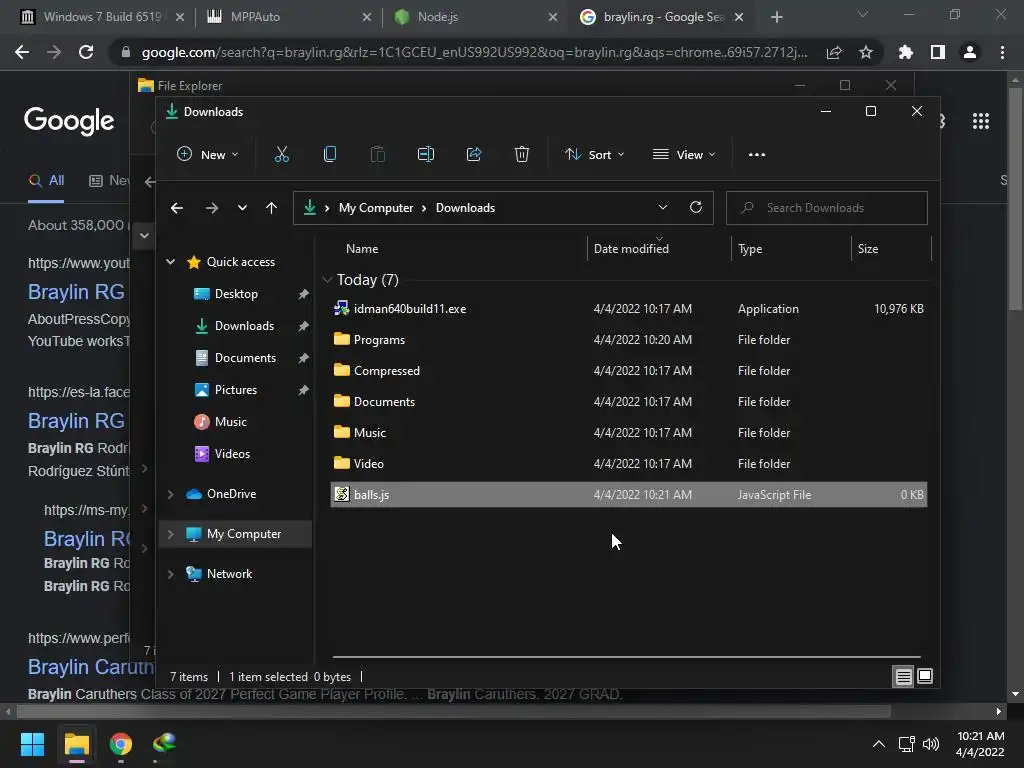Select the balls.js file

click(628, 494)
